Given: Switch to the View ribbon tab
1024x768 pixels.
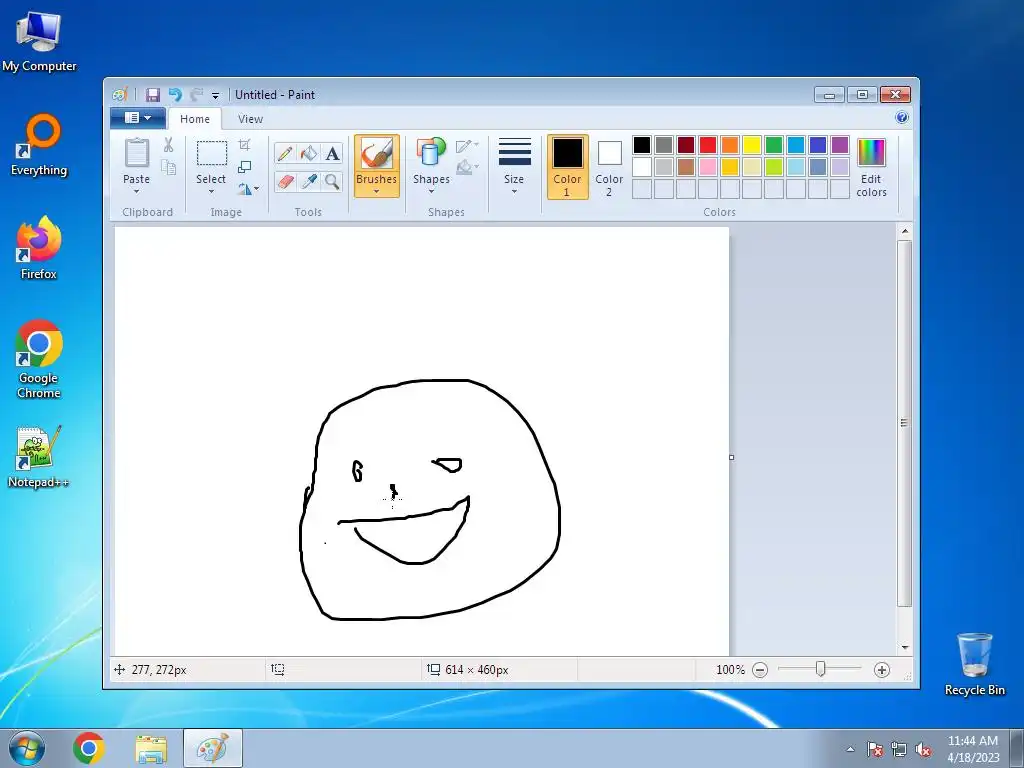Looking at the screenshot, I should coord(250,119).
